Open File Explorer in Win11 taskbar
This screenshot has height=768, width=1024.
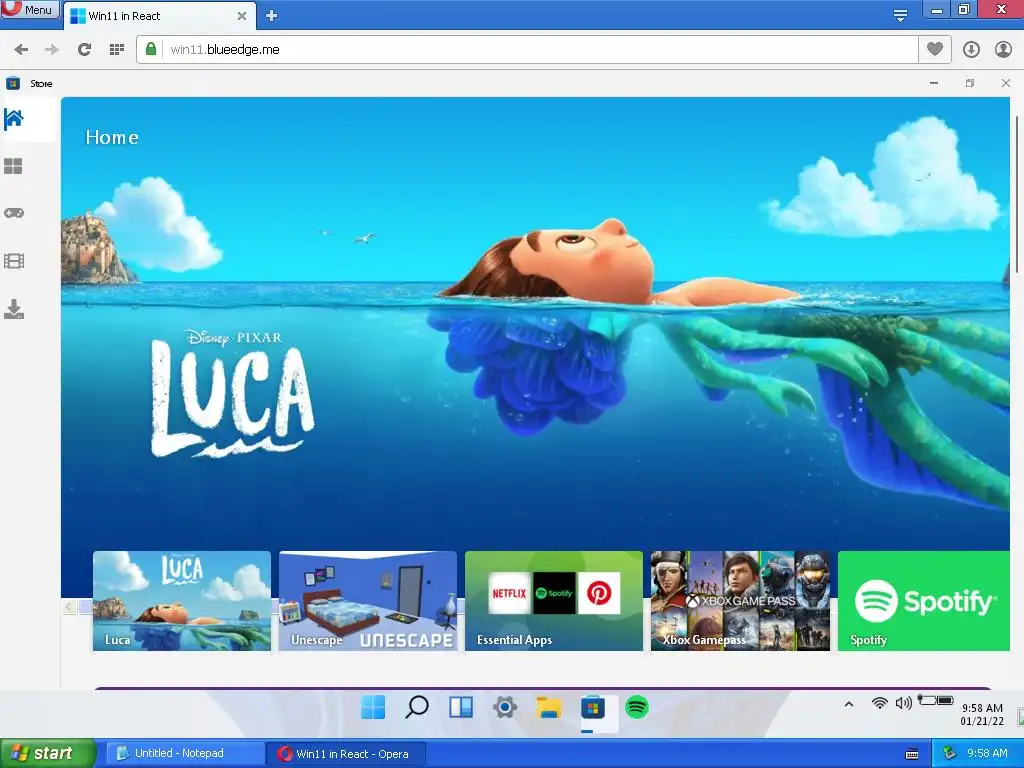549,707
